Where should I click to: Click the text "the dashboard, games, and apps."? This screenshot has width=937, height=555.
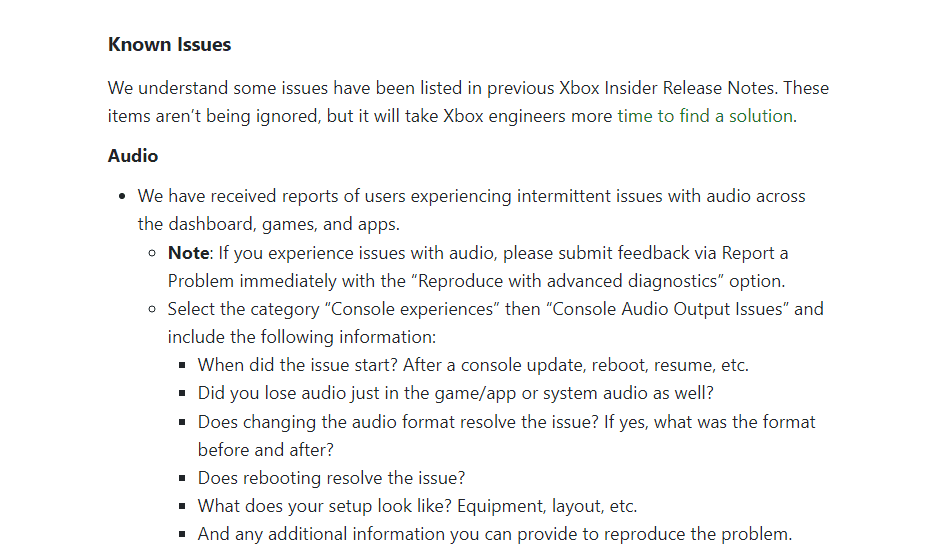coord(269,224)
